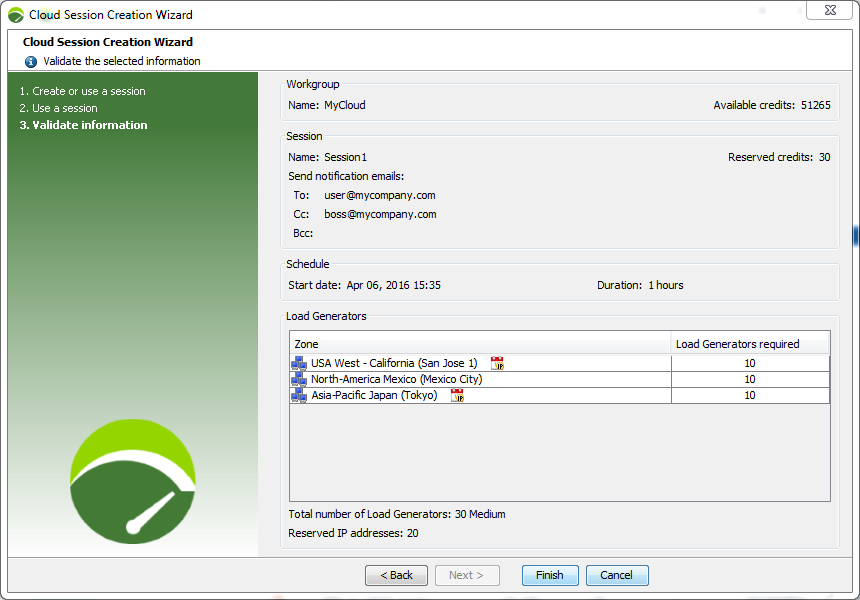Close the Cloud Session Creation Wizard window

coord(830,10)
